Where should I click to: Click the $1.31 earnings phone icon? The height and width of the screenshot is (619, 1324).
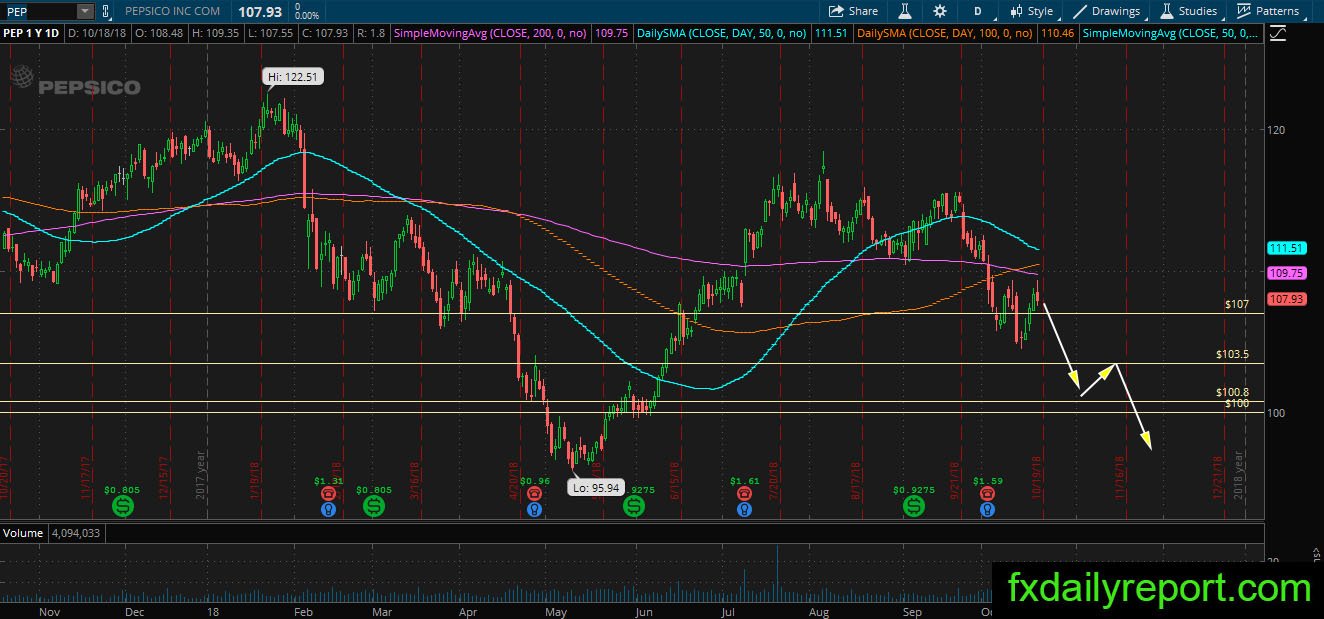pos(328,493)
